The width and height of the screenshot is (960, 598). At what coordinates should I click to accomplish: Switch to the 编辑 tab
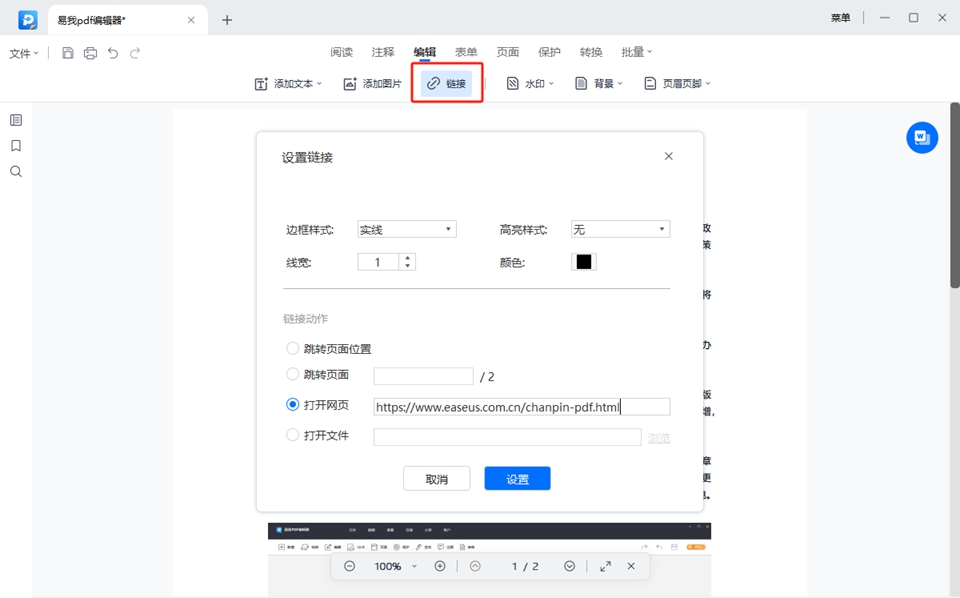pos(425,52)
